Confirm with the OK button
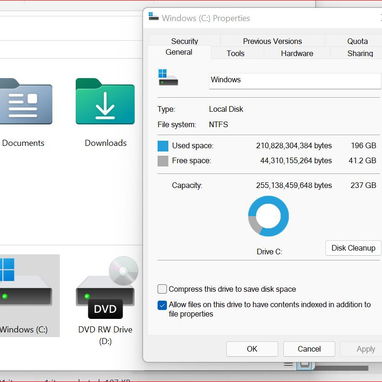Viewport: 382px width, 382px height. (x=252, y=349)
